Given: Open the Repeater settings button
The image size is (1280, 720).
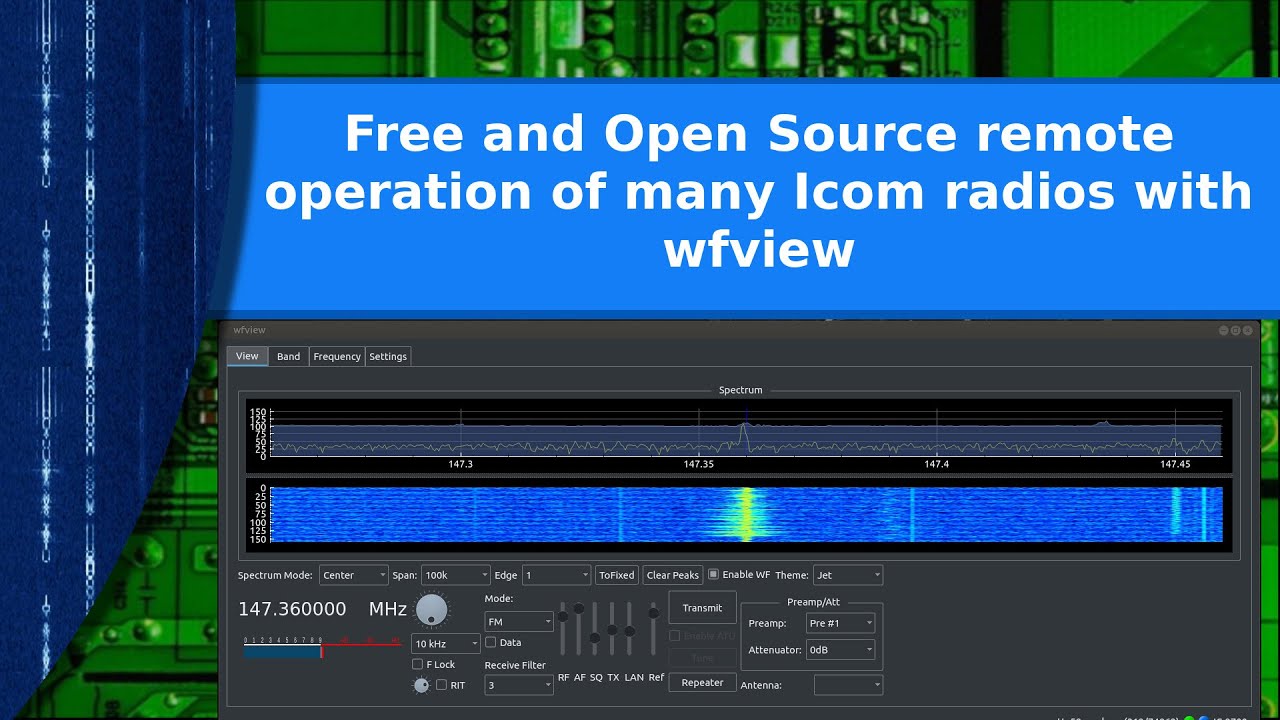Looking at the screenshot, I should 702,683.
